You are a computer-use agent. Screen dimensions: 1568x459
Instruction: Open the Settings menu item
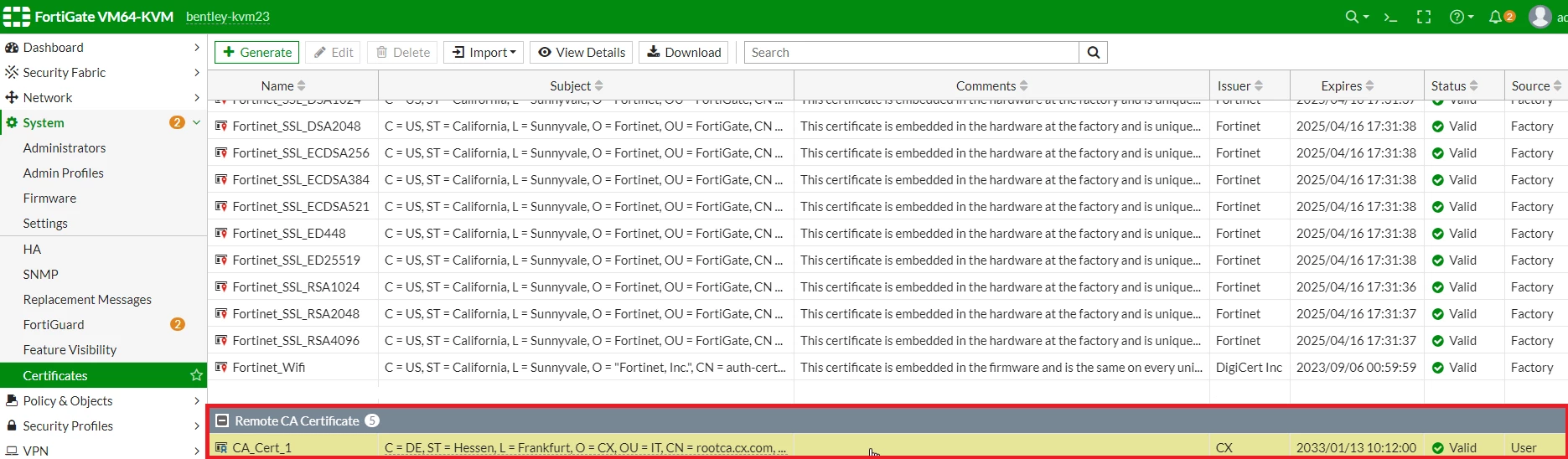(x=45, y=223)
